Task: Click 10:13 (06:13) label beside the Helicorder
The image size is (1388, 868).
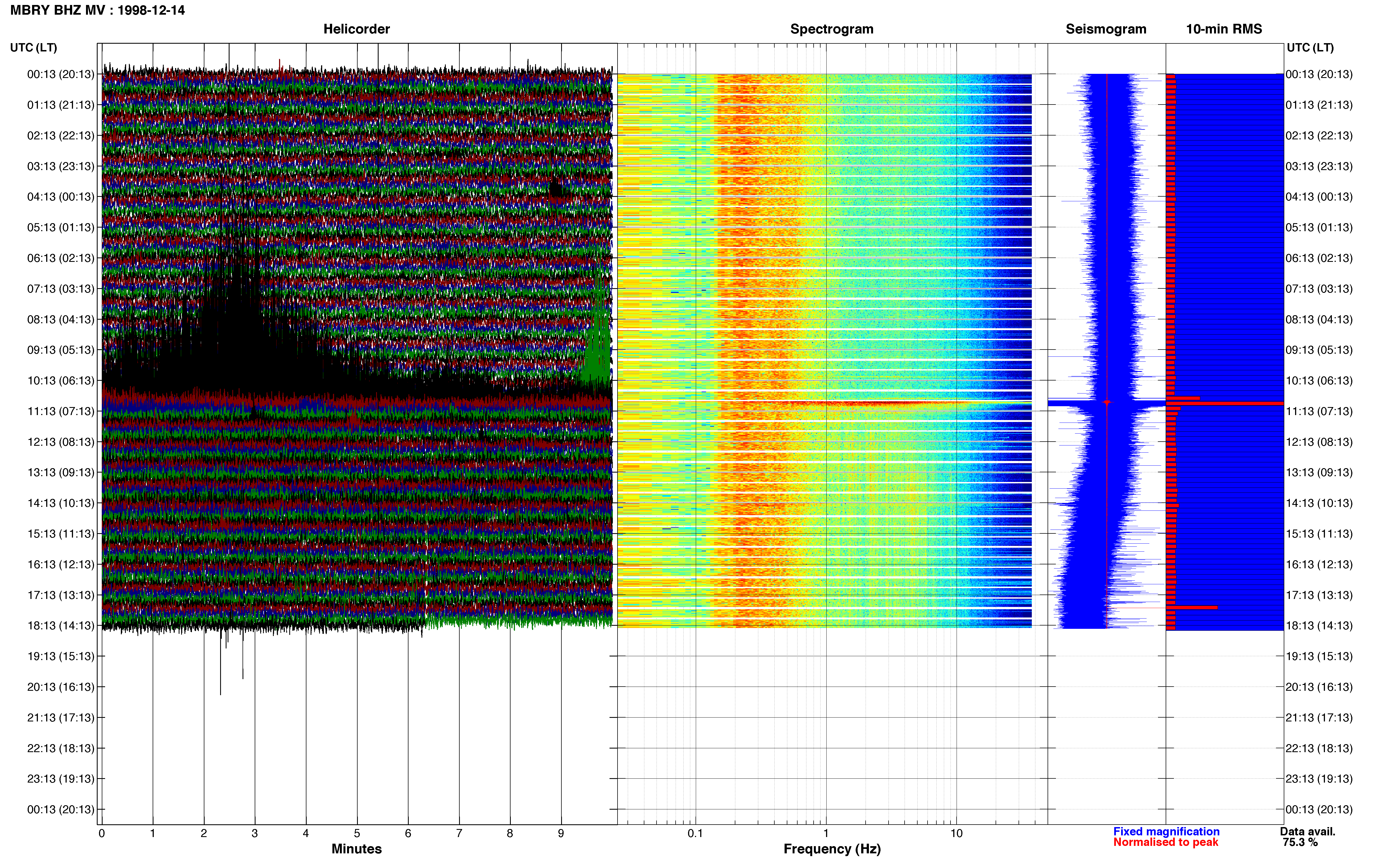Action: pos(61,380)
